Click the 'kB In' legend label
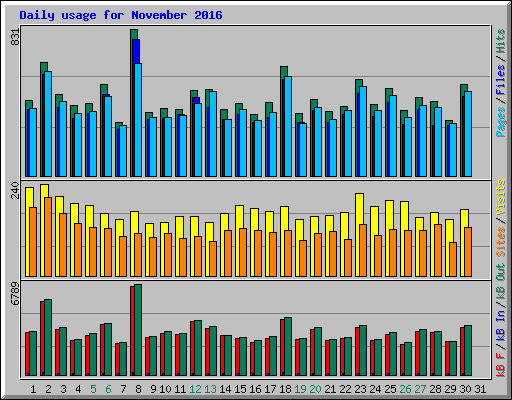Viewport: 512px width, 400px height. point(501,326)
